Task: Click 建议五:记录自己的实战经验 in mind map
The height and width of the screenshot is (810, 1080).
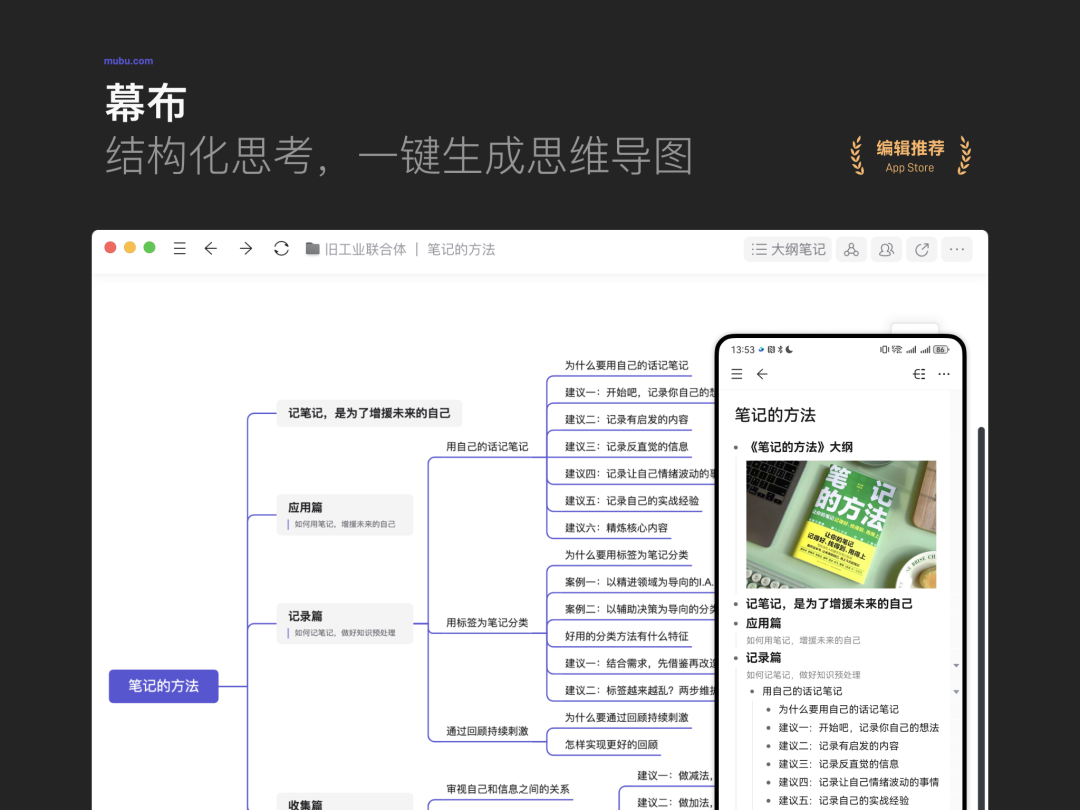Action: coord(632,501)
